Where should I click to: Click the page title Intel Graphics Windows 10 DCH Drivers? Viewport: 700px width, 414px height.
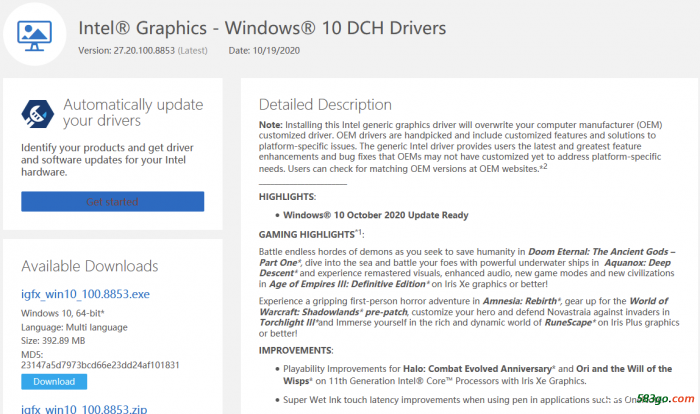[262, 28]
